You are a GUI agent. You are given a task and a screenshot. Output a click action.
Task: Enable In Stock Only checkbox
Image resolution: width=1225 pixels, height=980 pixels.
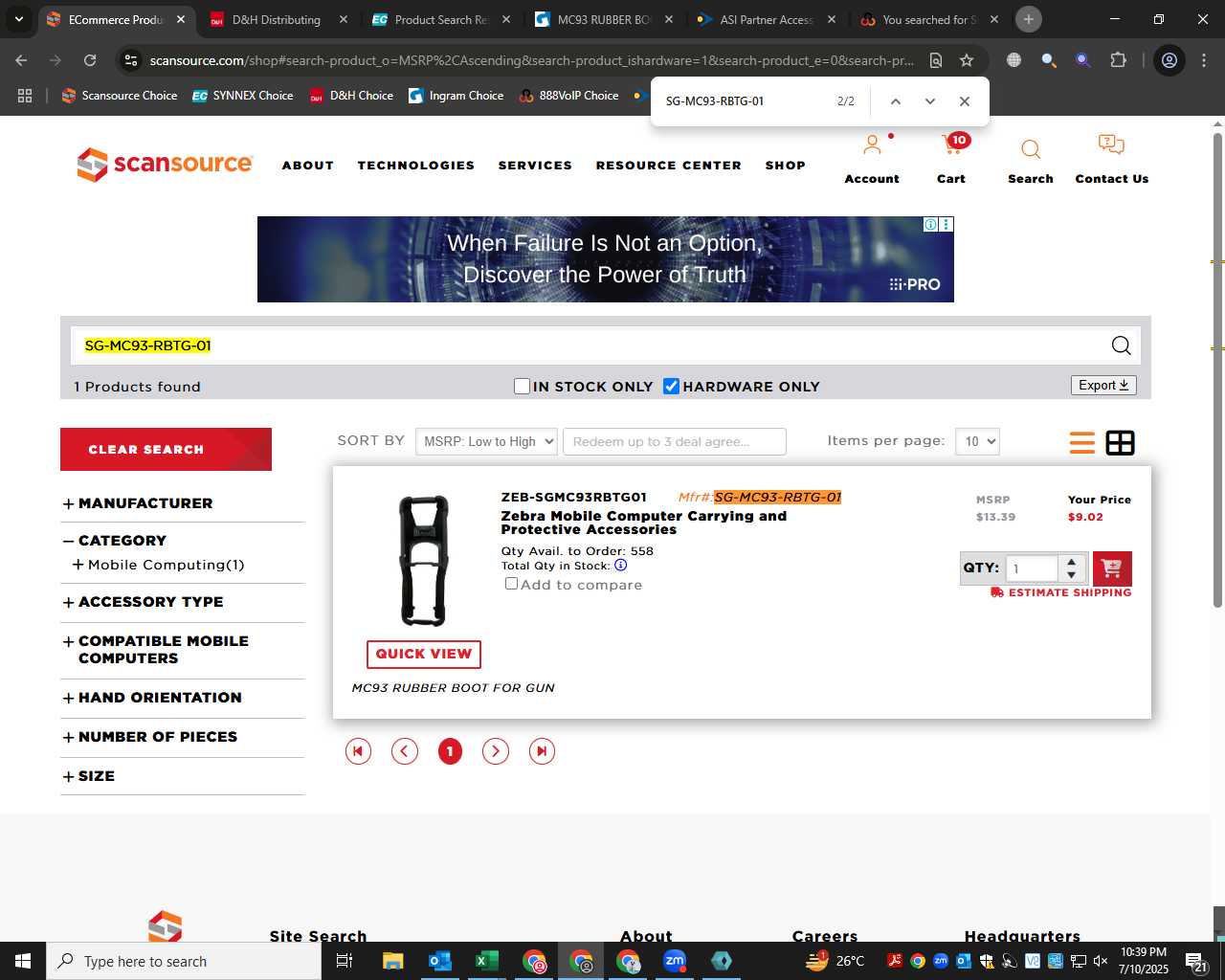coord(522,386)
